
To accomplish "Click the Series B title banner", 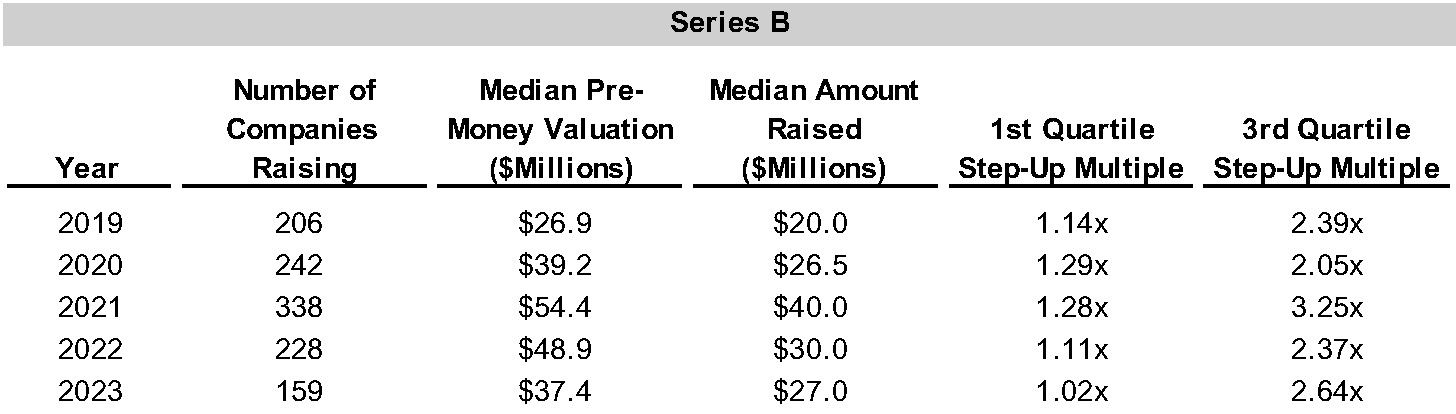I will tap(729, 23).
